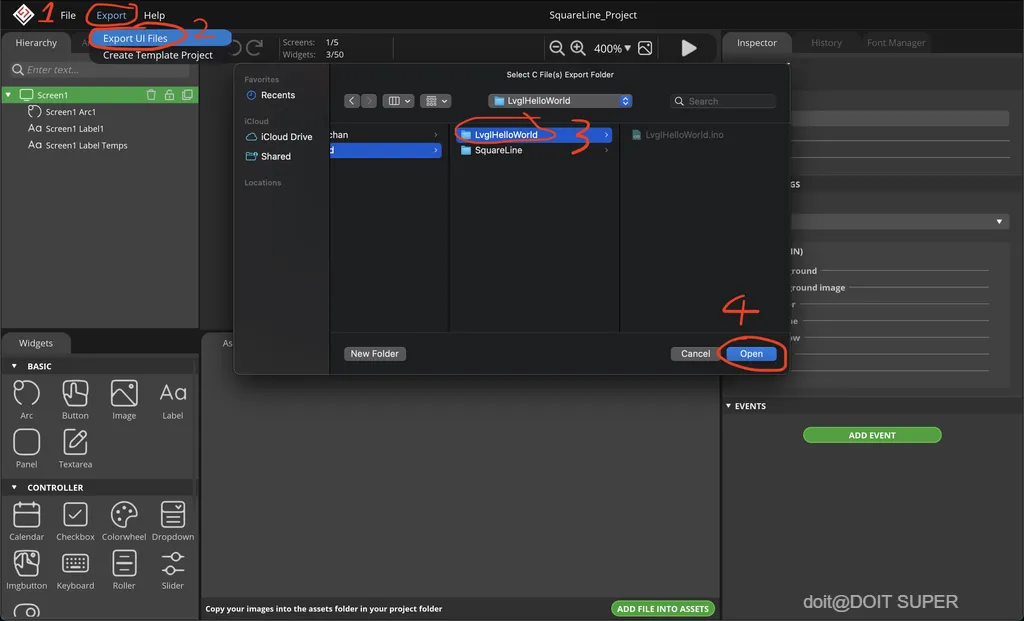Add an Arc widget

tap(26, 400)
